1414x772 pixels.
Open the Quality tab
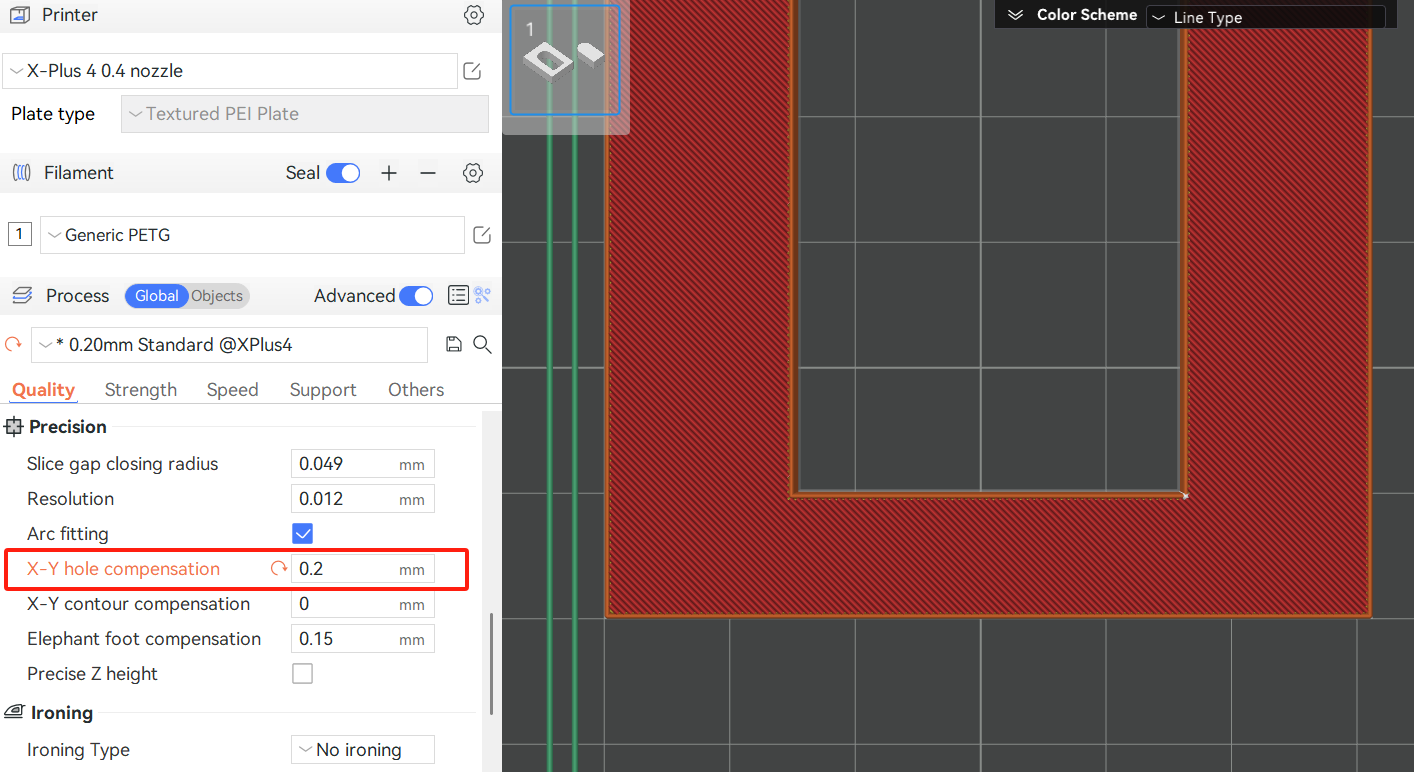point(43,390)
